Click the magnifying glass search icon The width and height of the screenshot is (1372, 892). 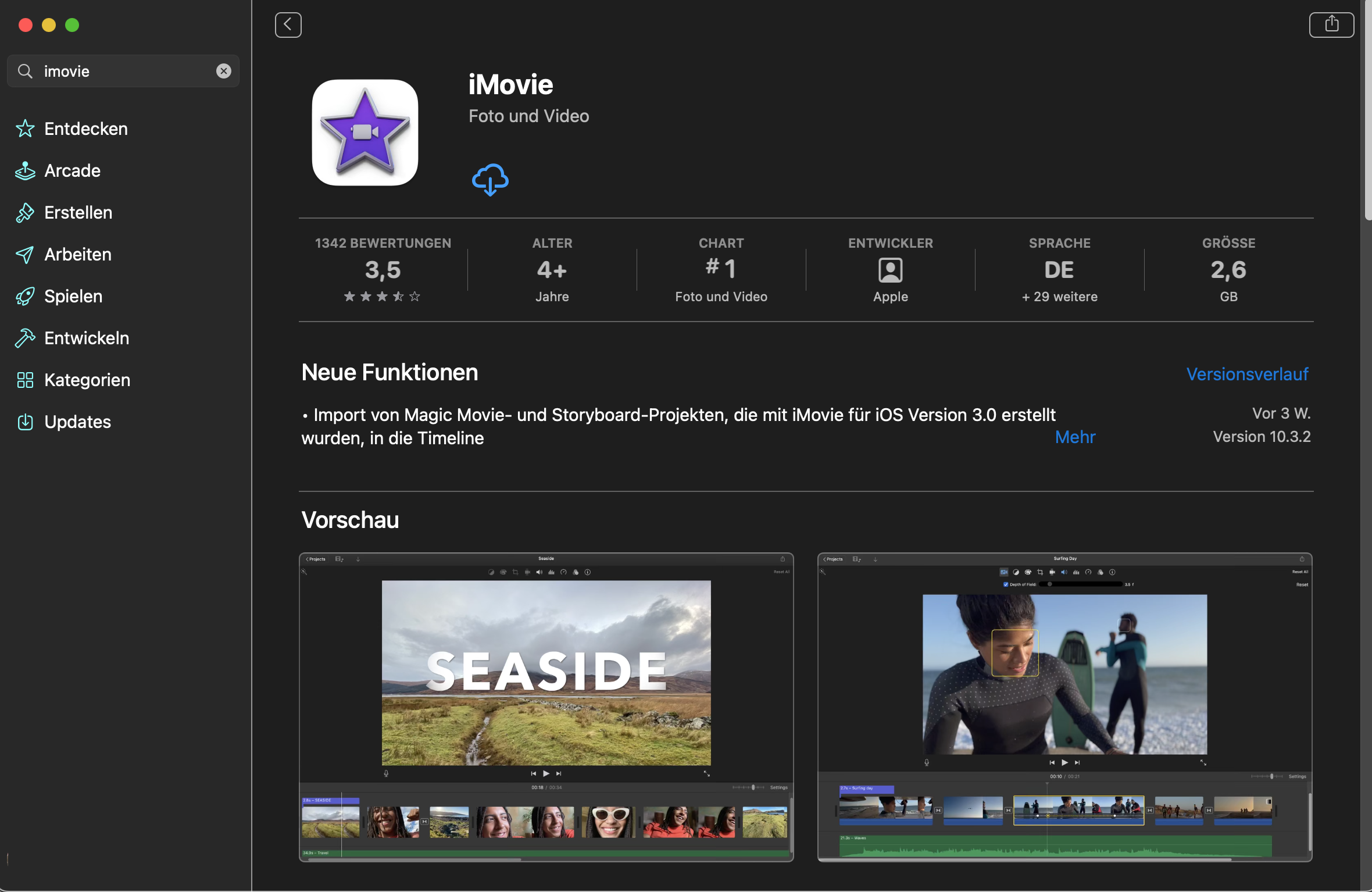point(25,71)
